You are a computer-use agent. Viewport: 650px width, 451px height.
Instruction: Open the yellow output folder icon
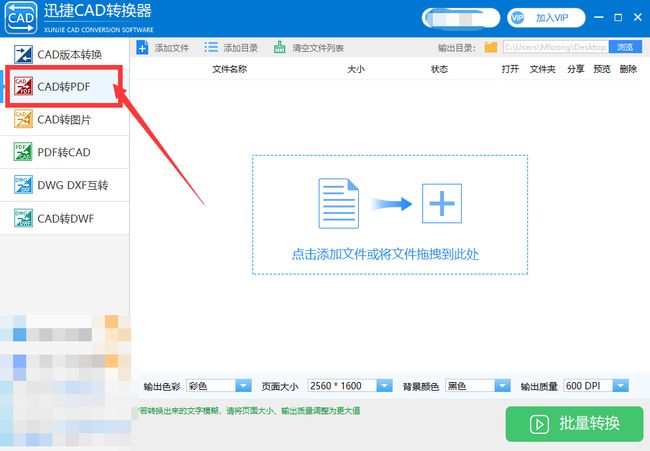[491, 47]
